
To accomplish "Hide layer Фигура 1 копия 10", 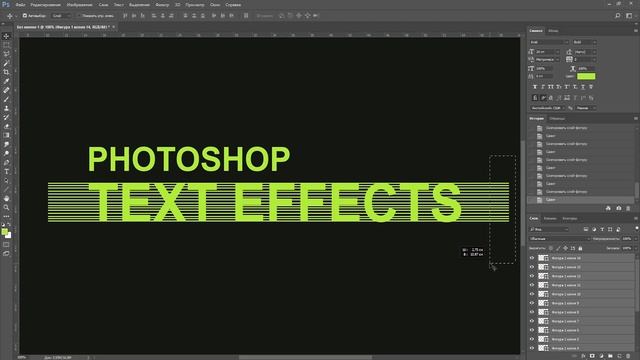I will 532,294.
